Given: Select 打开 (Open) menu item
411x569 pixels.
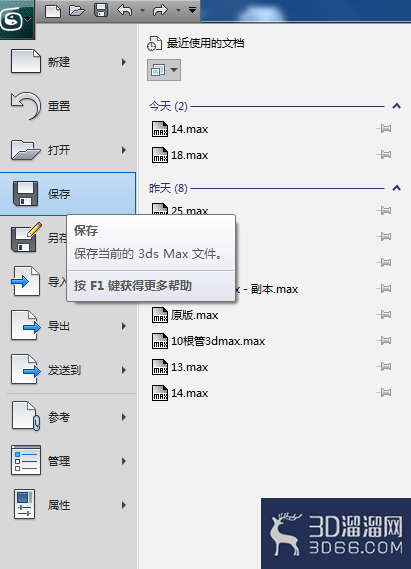Looking at the screenshot, I should coord(68,150).
